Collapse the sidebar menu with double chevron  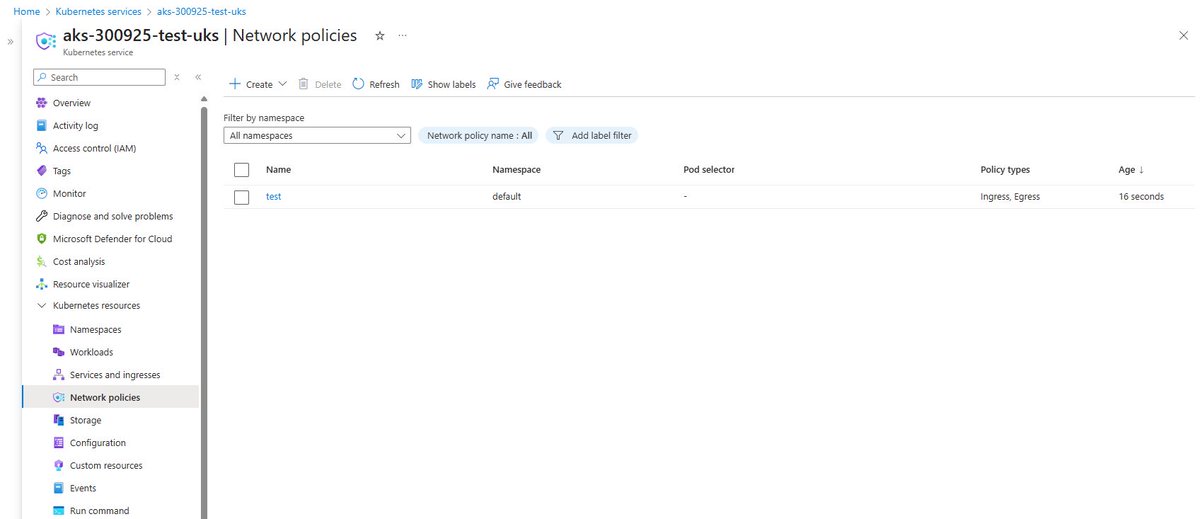[198, 77]
